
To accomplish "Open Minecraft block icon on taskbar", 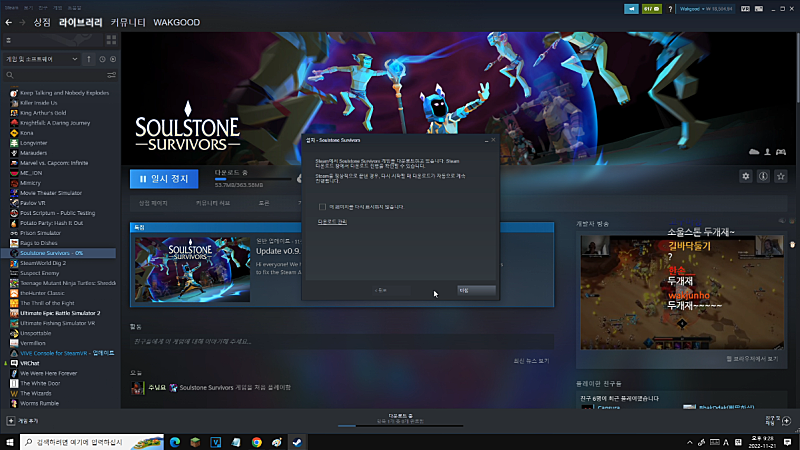I will click(195, 442).
